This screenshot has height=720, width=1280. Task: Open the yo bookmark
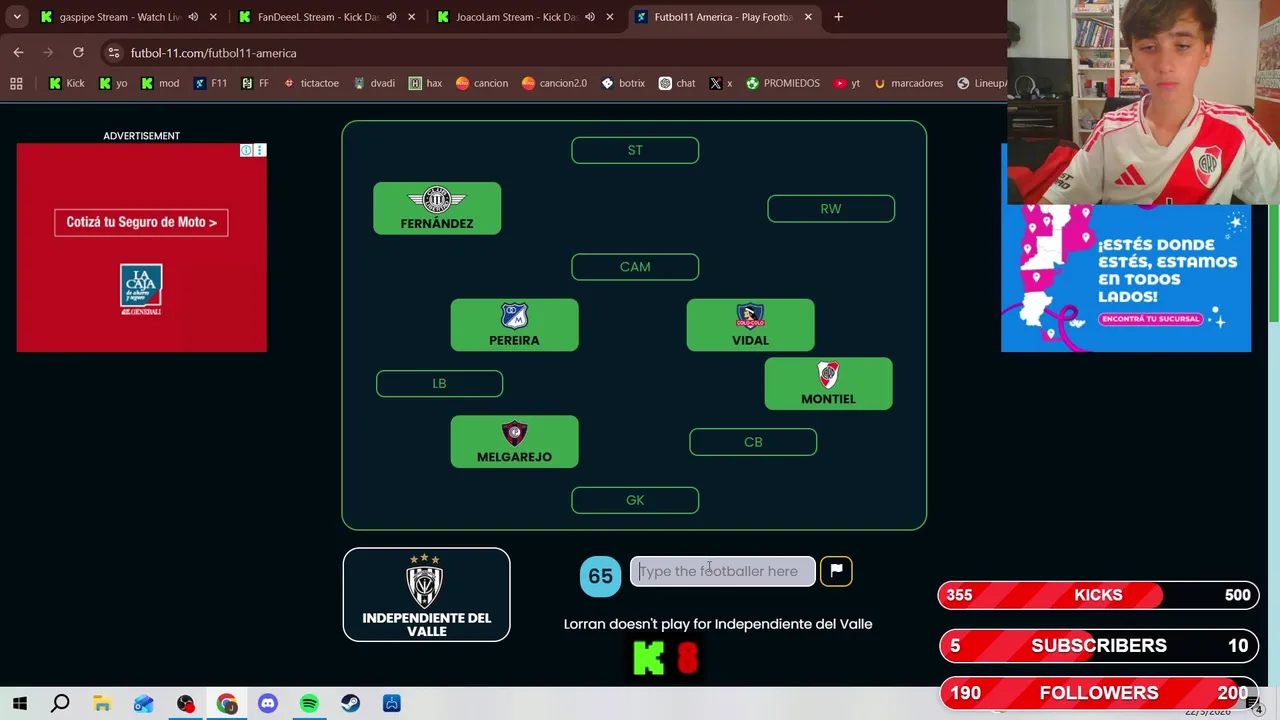113,83
